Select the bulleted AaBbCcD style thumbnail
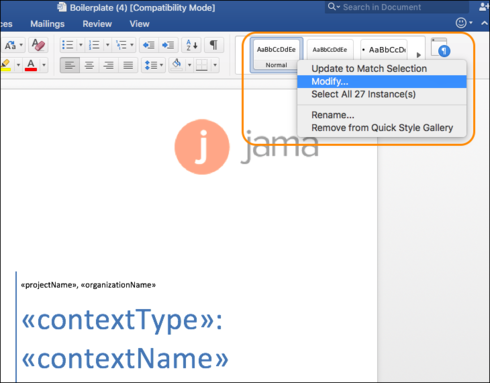The height and width of the screenshot is (383, 490). [x=384, y=50]
